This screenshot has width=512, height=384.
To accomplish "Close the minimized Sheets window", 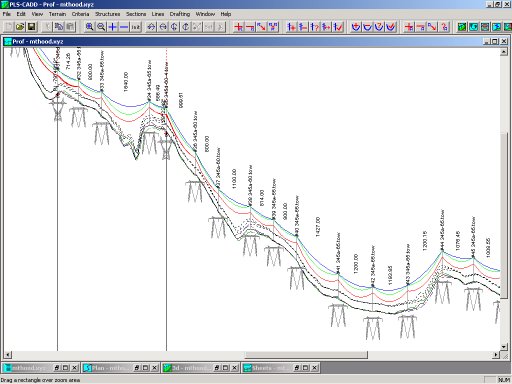I will click(x=314, y=368).
